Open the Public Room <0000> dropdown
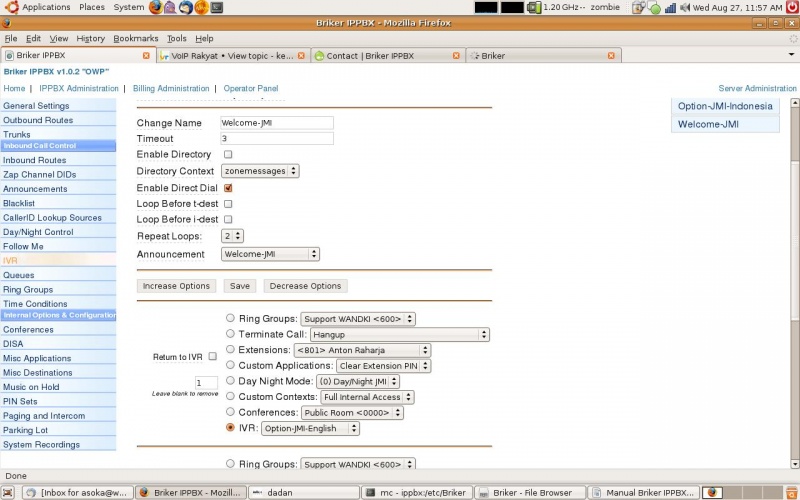Viewport: 800px width, 500px height. [352, 413]
